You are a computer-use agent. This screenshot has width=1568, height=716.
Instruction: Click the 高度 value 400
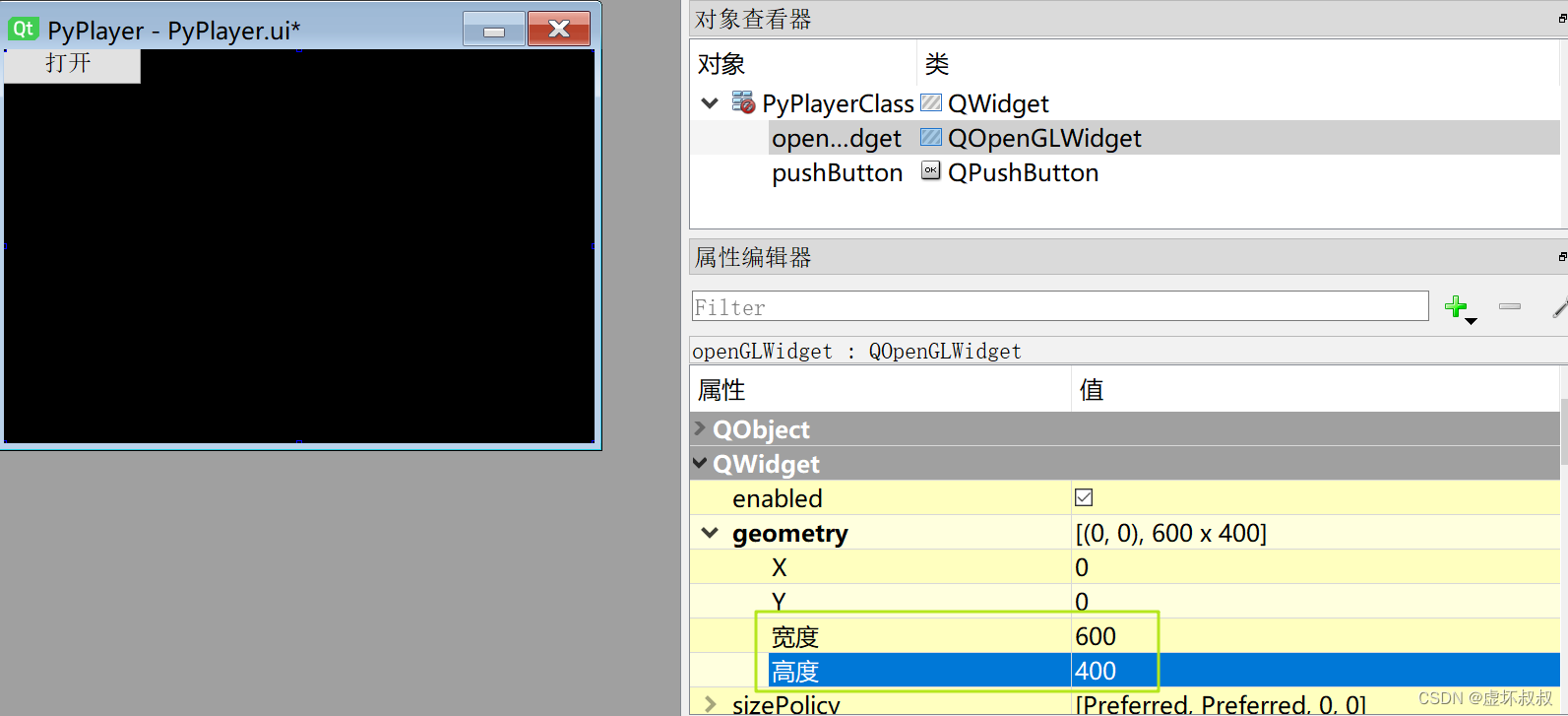(x=1096, y=671)
